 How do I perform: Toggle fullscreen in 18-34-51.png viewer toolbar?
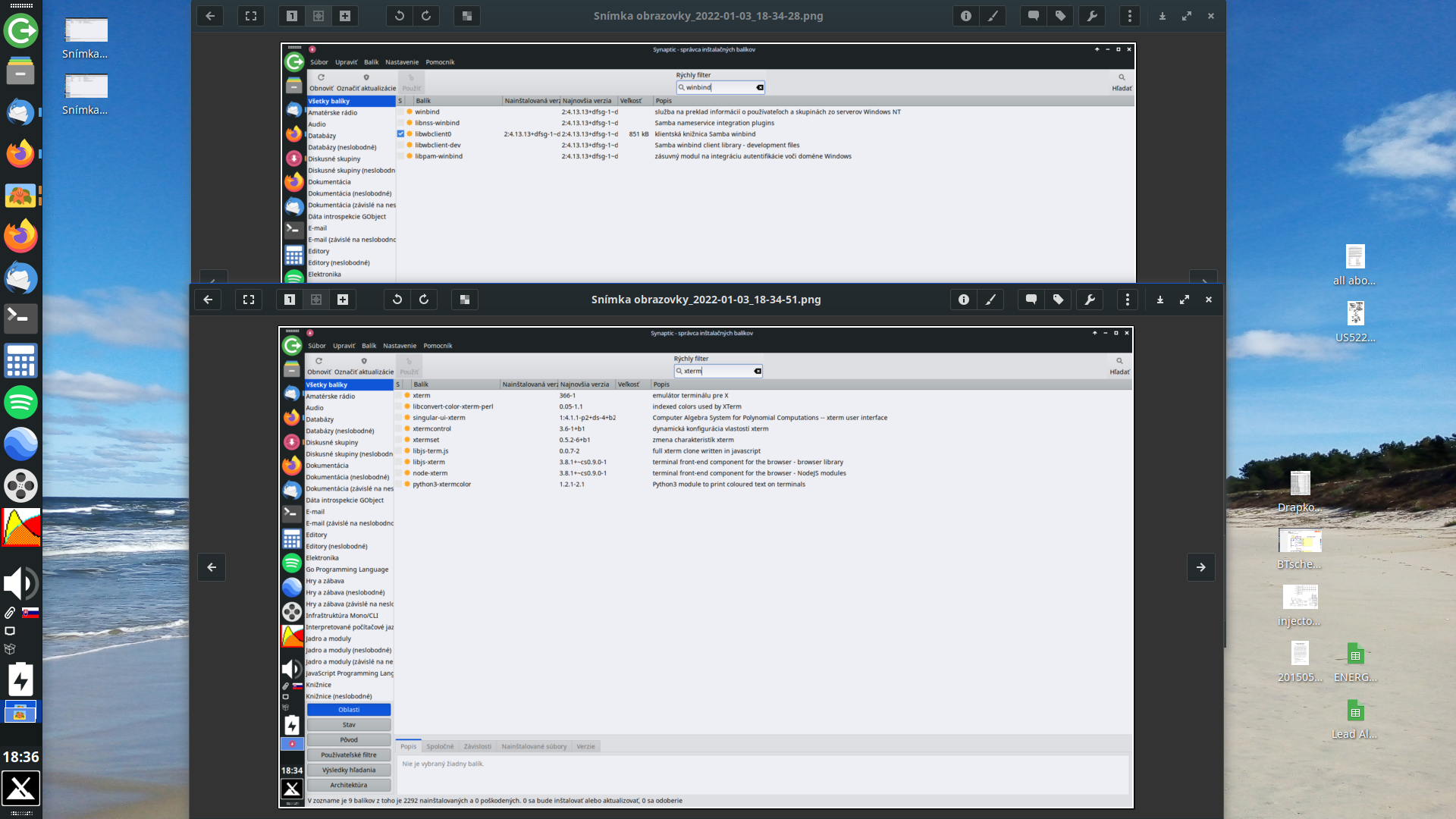click(249, 300)
